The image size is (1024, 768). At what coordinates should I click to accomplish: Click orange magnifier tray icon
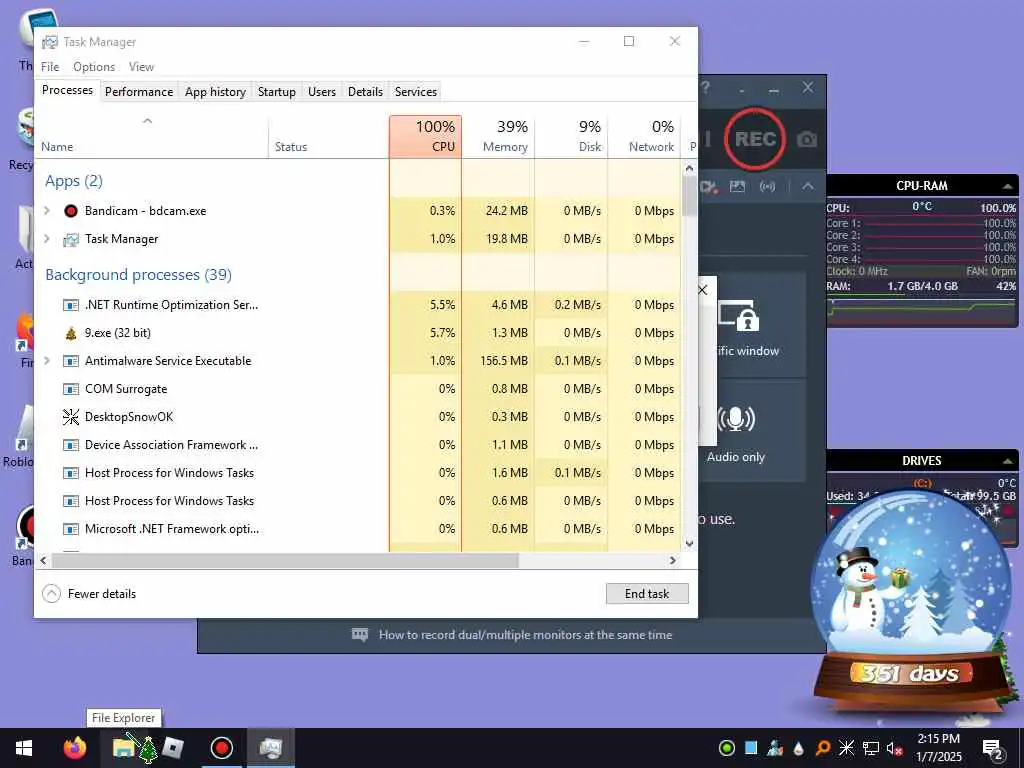tap(822, 748)
